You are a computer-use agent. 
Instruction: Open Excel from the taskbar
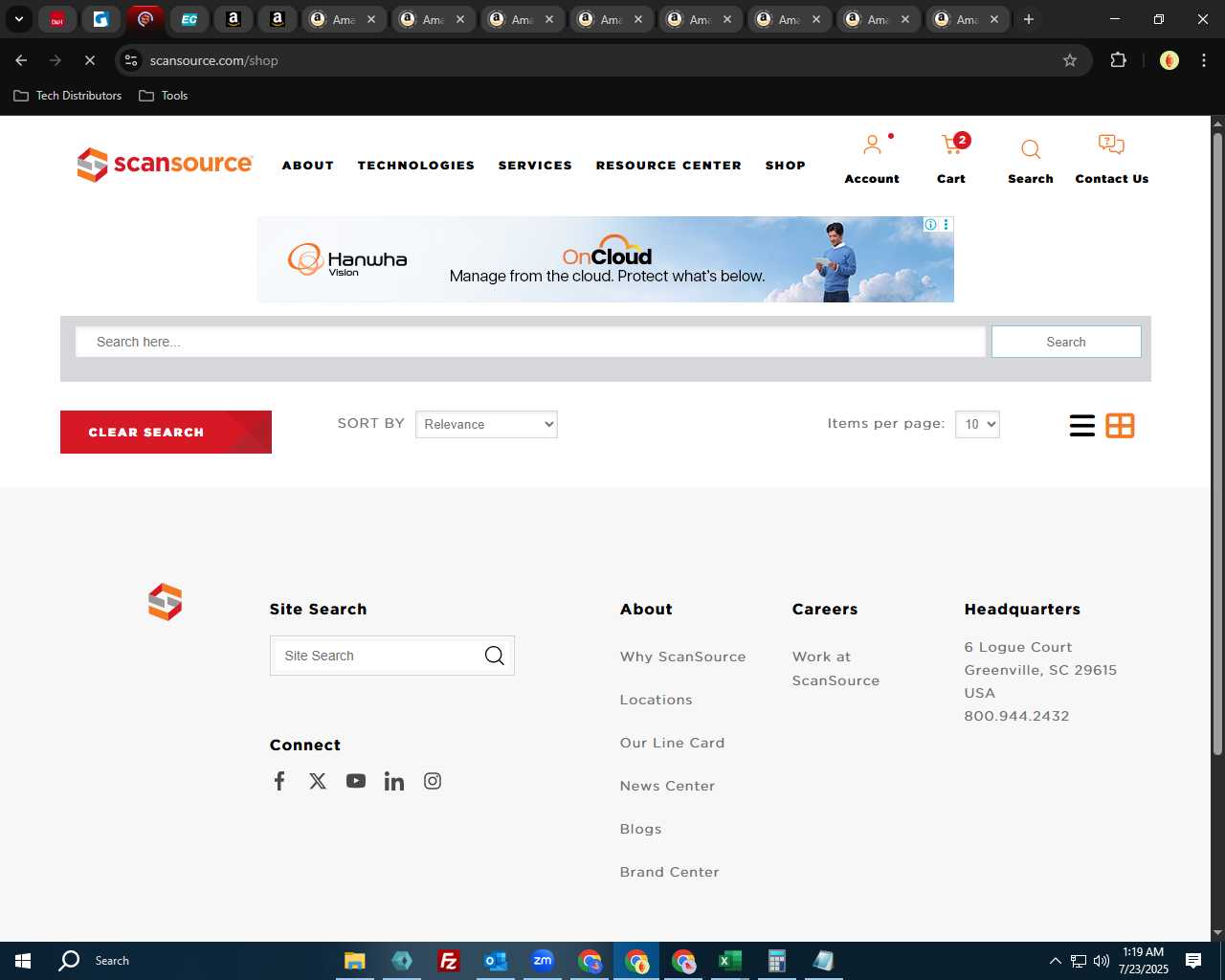coord(729,961)
